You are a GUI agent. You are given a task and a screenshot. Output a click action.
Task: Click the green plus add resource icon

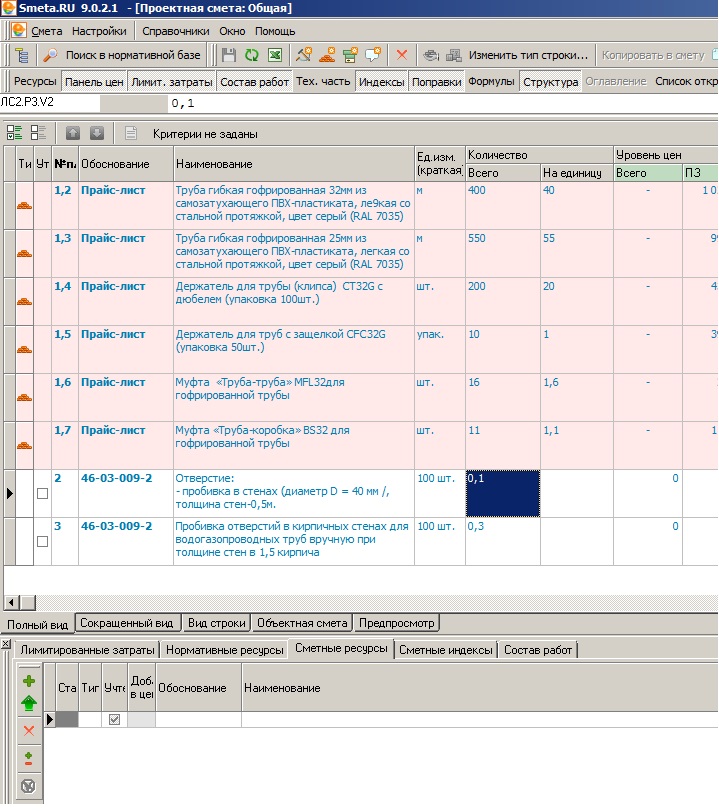click(29, 681)
